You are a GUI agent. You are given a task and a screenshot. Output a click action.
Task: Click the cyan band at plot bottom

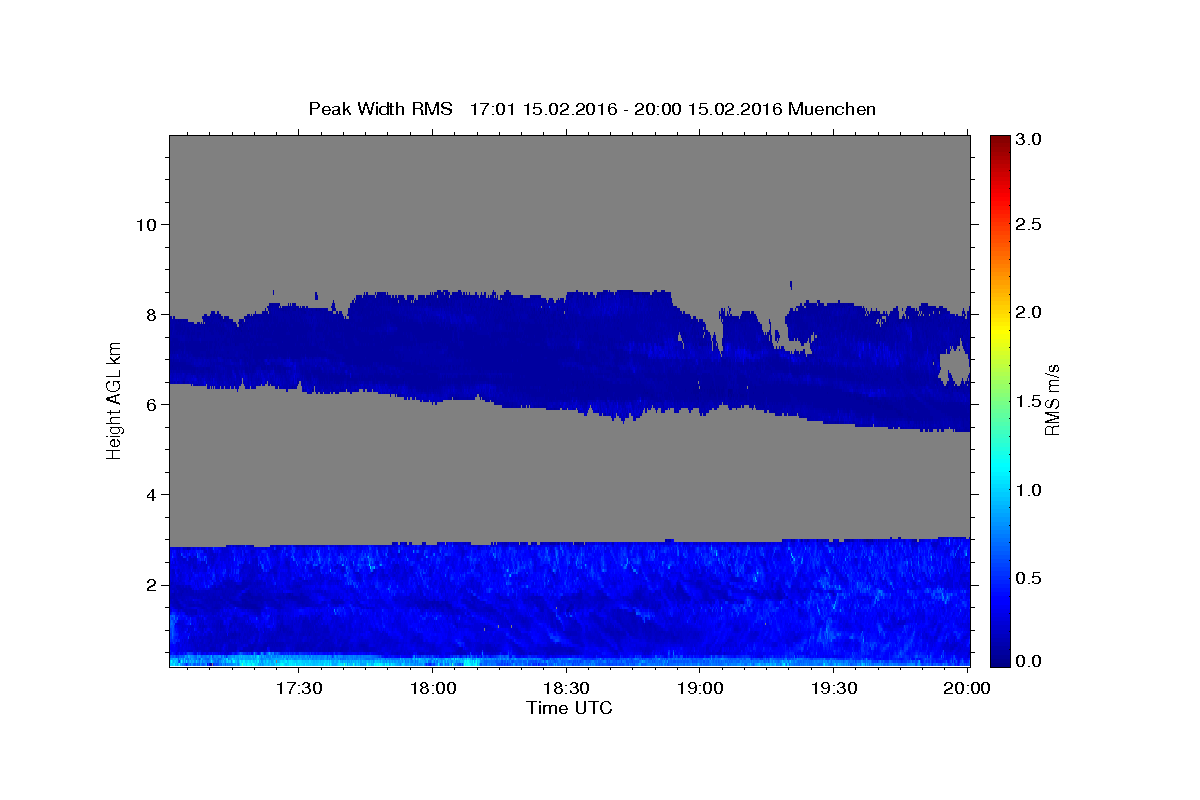click(569, 660)
